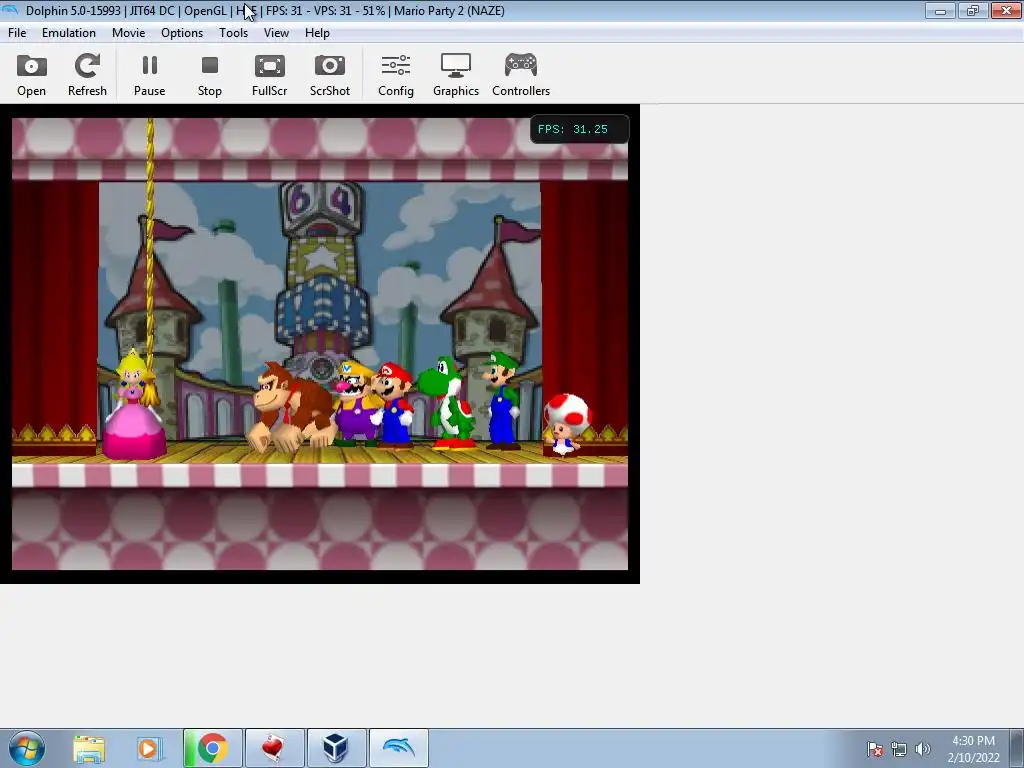This screenshot has height=768, width=1024.
Task: Open the View menu
Action: pyautogui.click(x=276, y=33)
